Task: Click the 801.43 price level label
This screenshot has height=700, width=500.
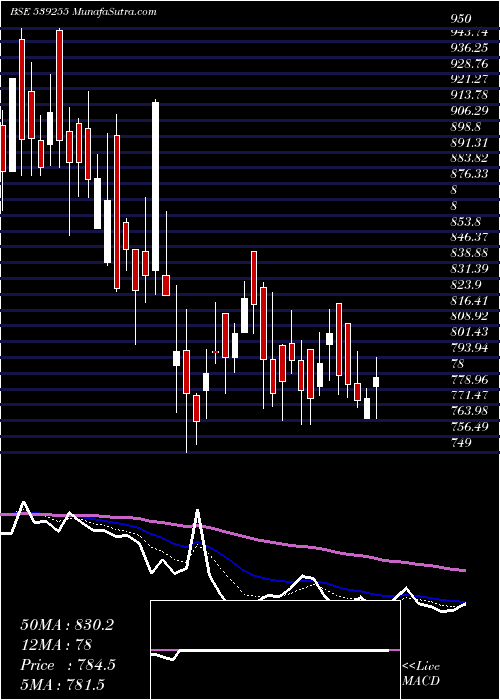Action: click(x=470, y=332)
